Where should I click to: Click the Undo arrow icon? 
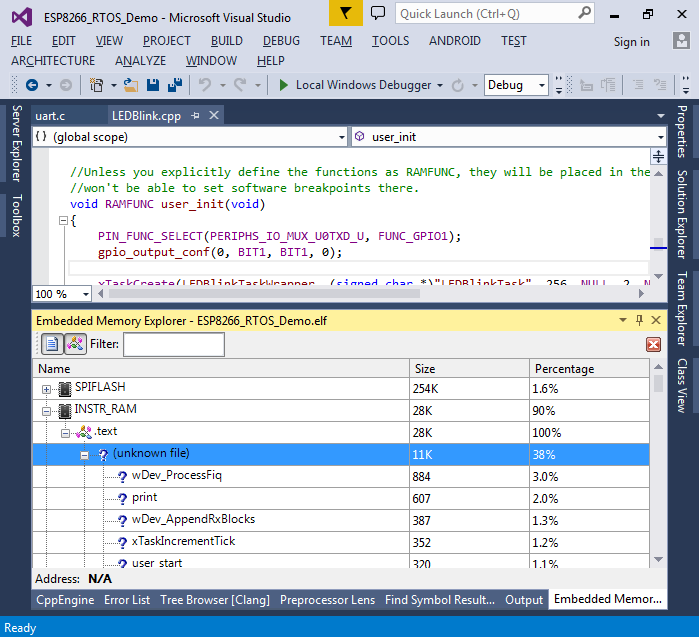205,85
